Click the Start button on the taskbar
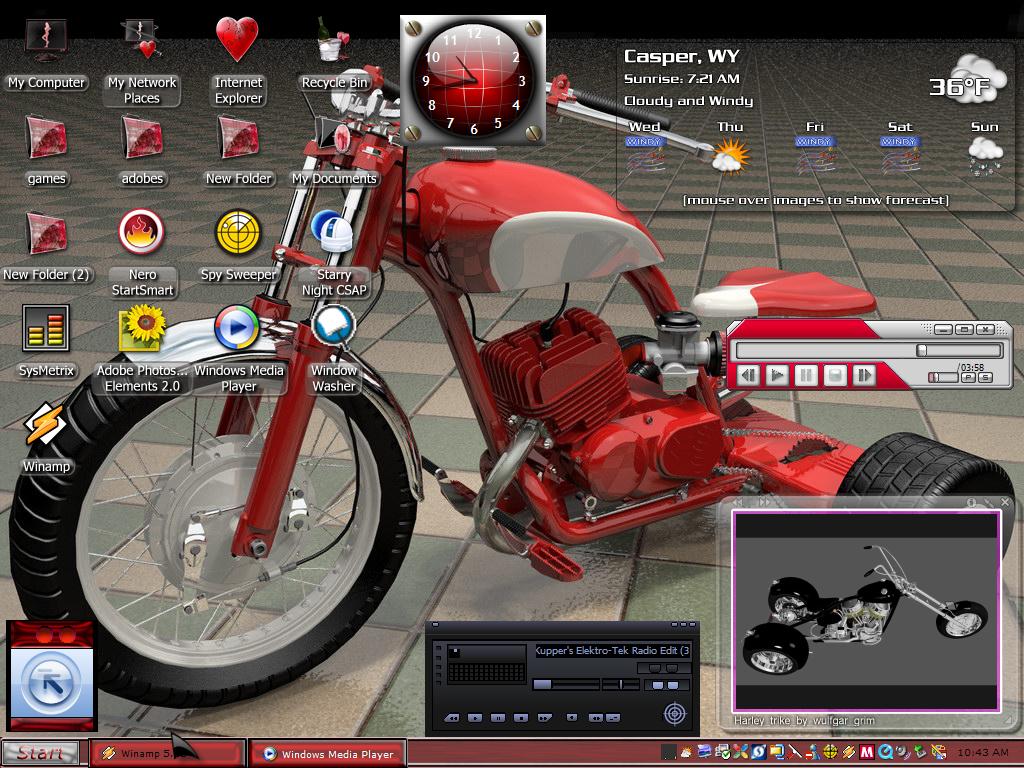Image resolution: width=1024 pixels, height=768 pixels. click(x=40, y=753)
